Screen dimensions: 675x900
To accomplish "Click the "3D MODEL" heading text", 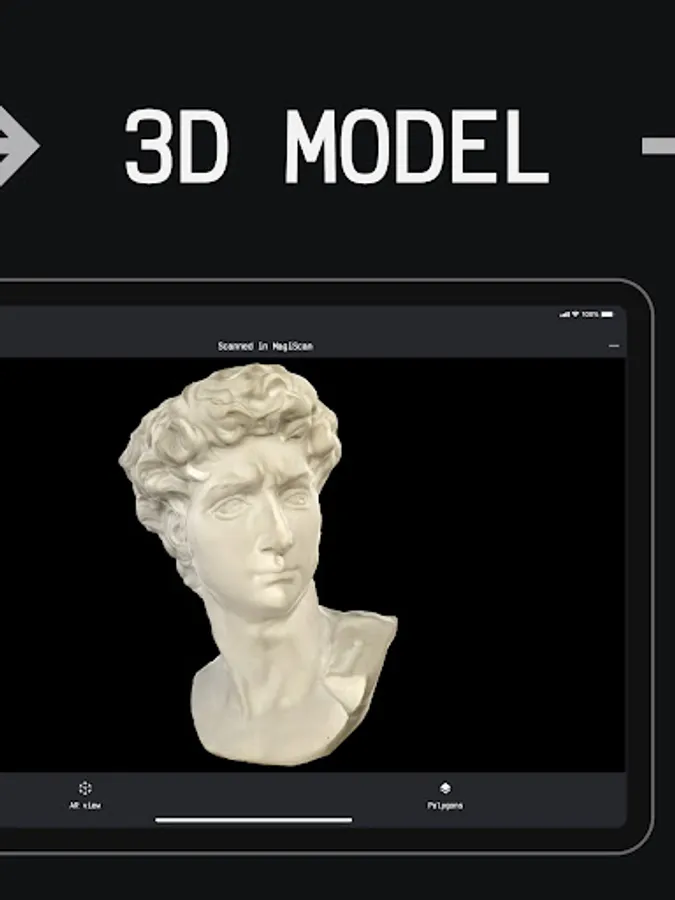I will coord(337,146).
